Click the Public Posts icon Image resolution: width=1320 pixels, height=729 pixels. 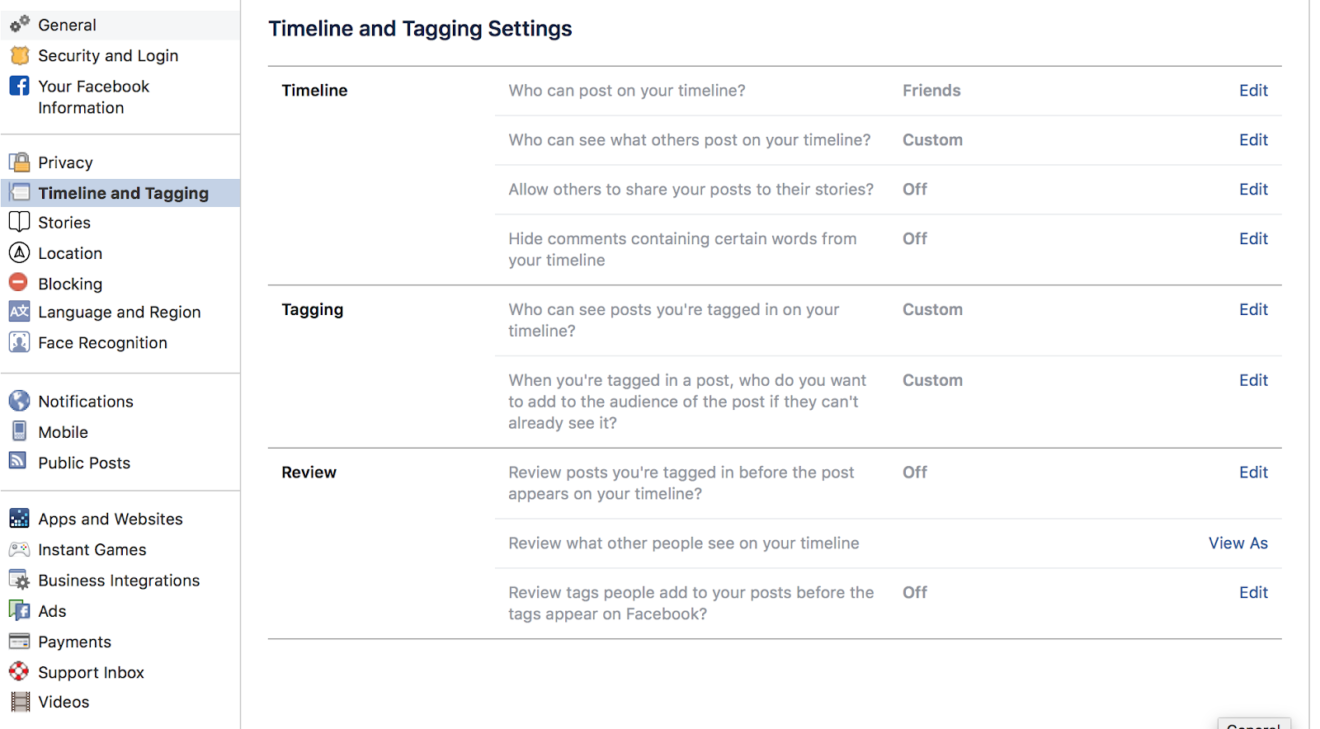[21, 462]
